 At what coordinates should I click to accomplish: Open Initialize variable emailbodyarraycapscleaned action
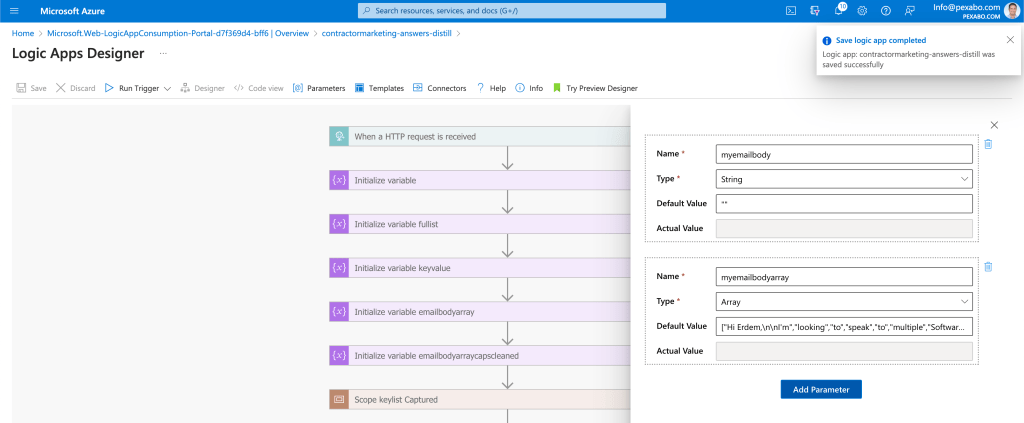pyautogui.click(x=480, y=356)
